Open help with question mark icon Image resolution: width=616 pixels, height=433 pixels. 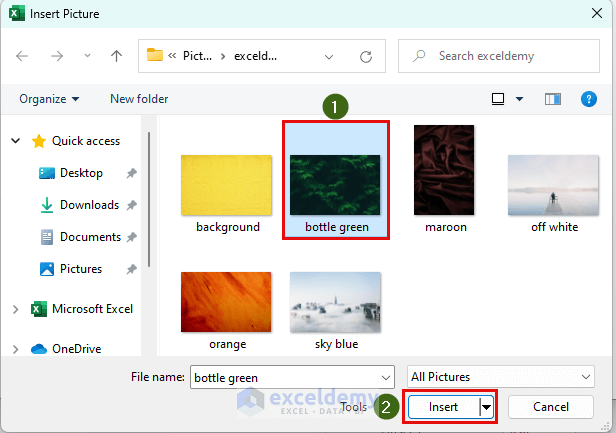588,99
